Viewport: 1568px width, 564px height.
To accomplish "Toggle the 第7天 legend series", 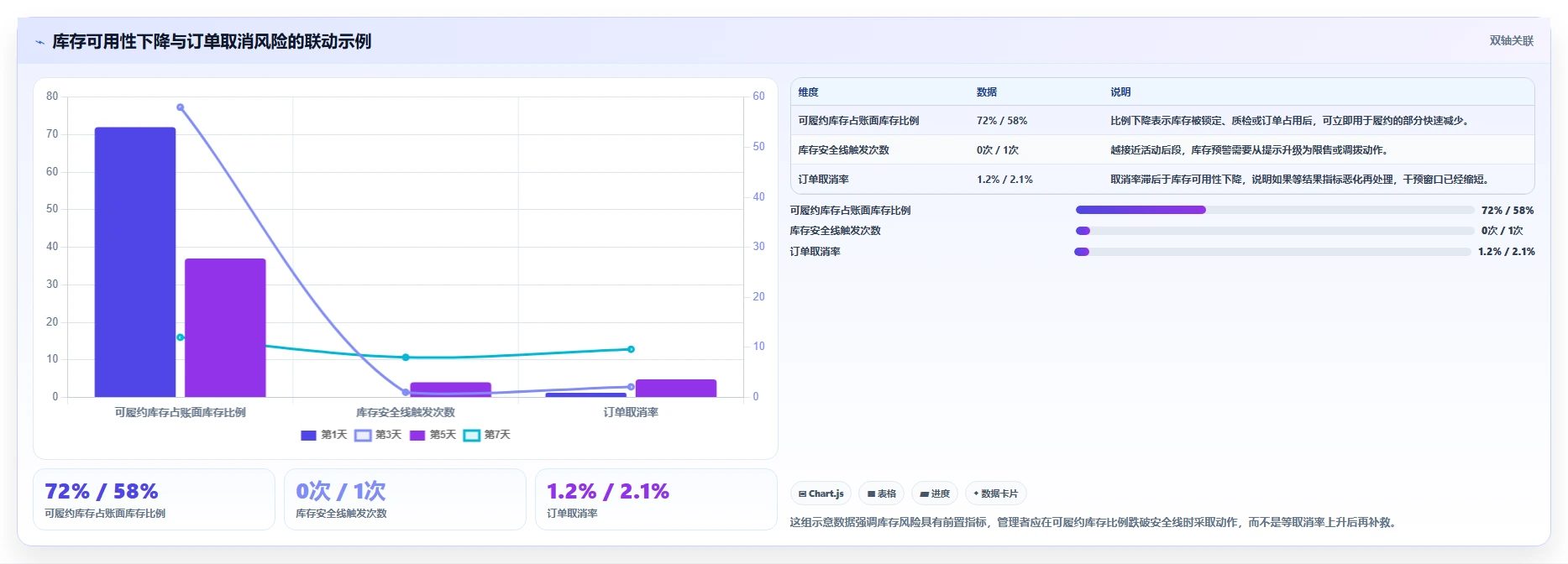I will (487, 435).
